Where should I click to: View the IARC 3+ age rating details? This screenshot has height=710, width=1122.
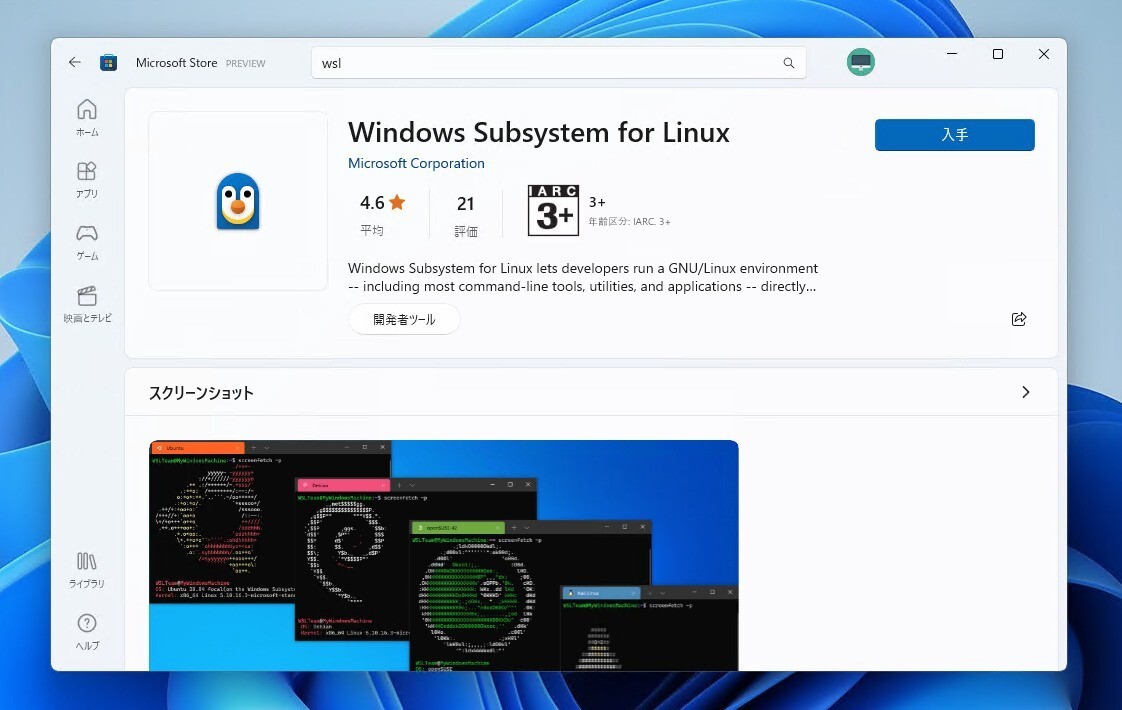553,210
